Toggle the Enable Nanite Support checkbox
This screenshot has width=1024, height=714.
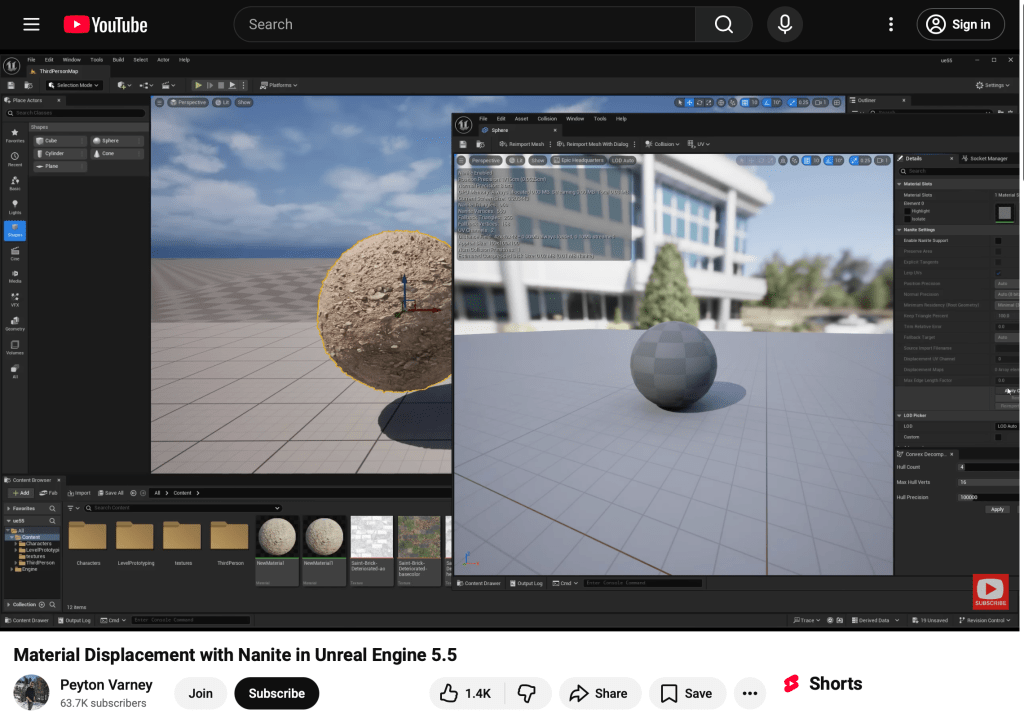click(x=998, y=240)
